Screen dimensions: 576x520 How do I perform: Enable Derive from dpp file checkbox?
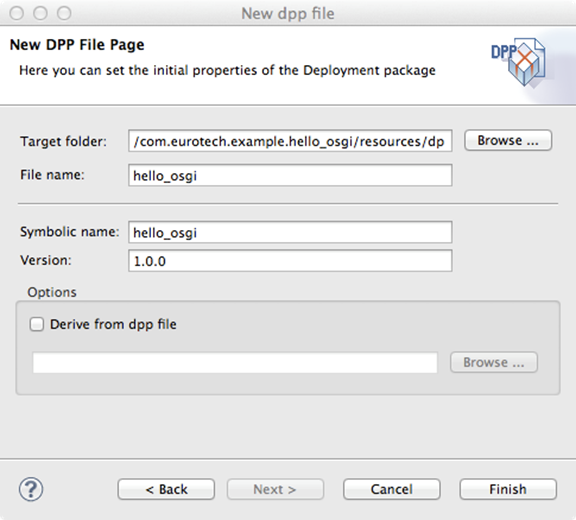tap(37, 324)
